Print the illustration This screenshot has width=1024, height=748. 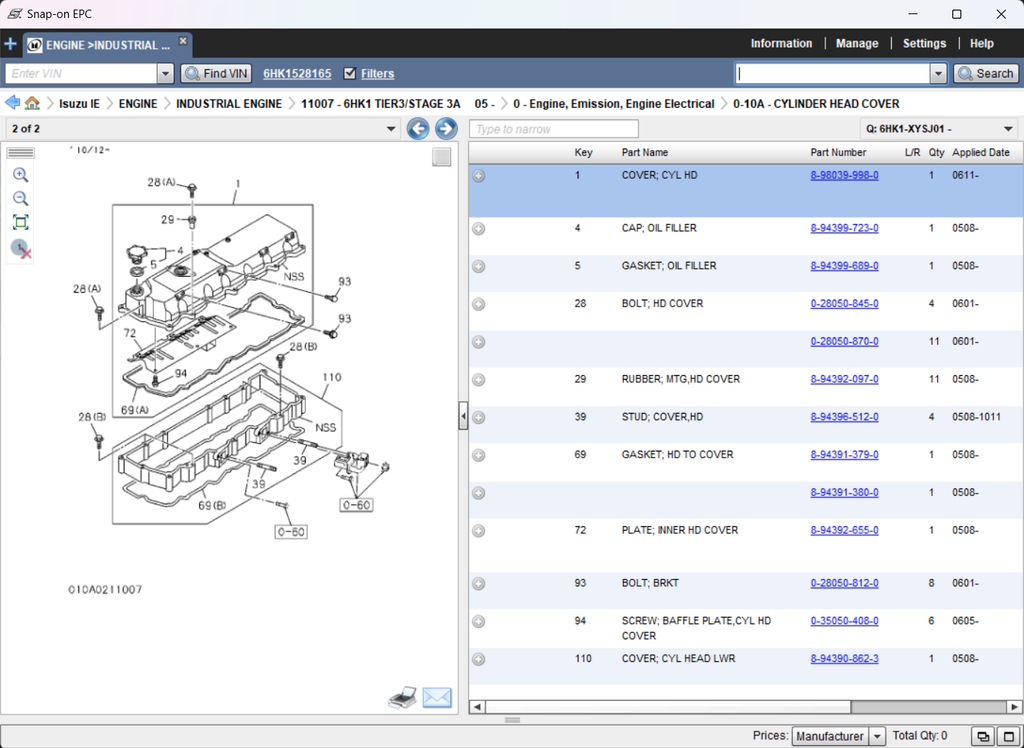point(402,698)
